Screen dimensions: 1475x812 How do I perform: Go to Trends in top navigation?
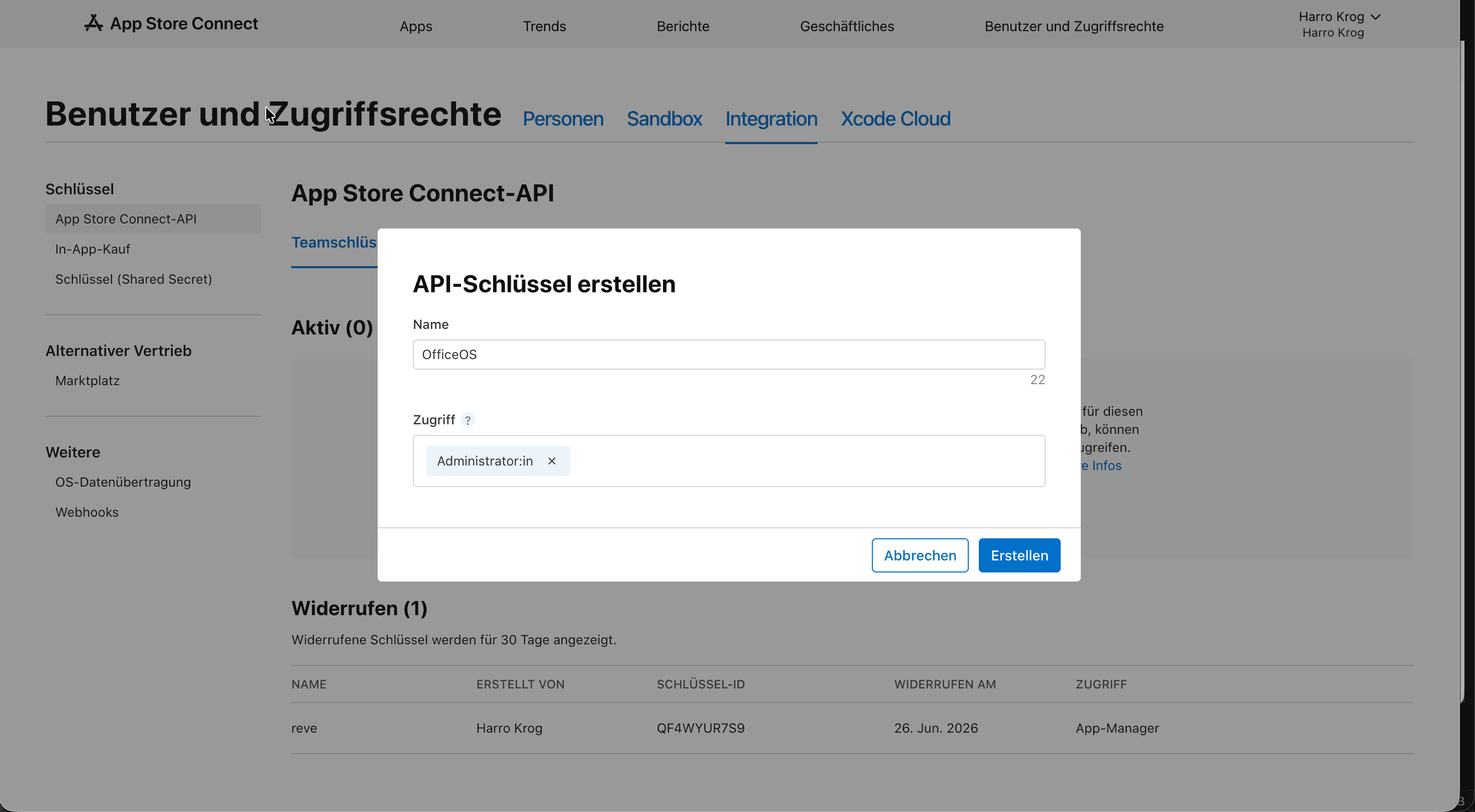pos(544,26)
